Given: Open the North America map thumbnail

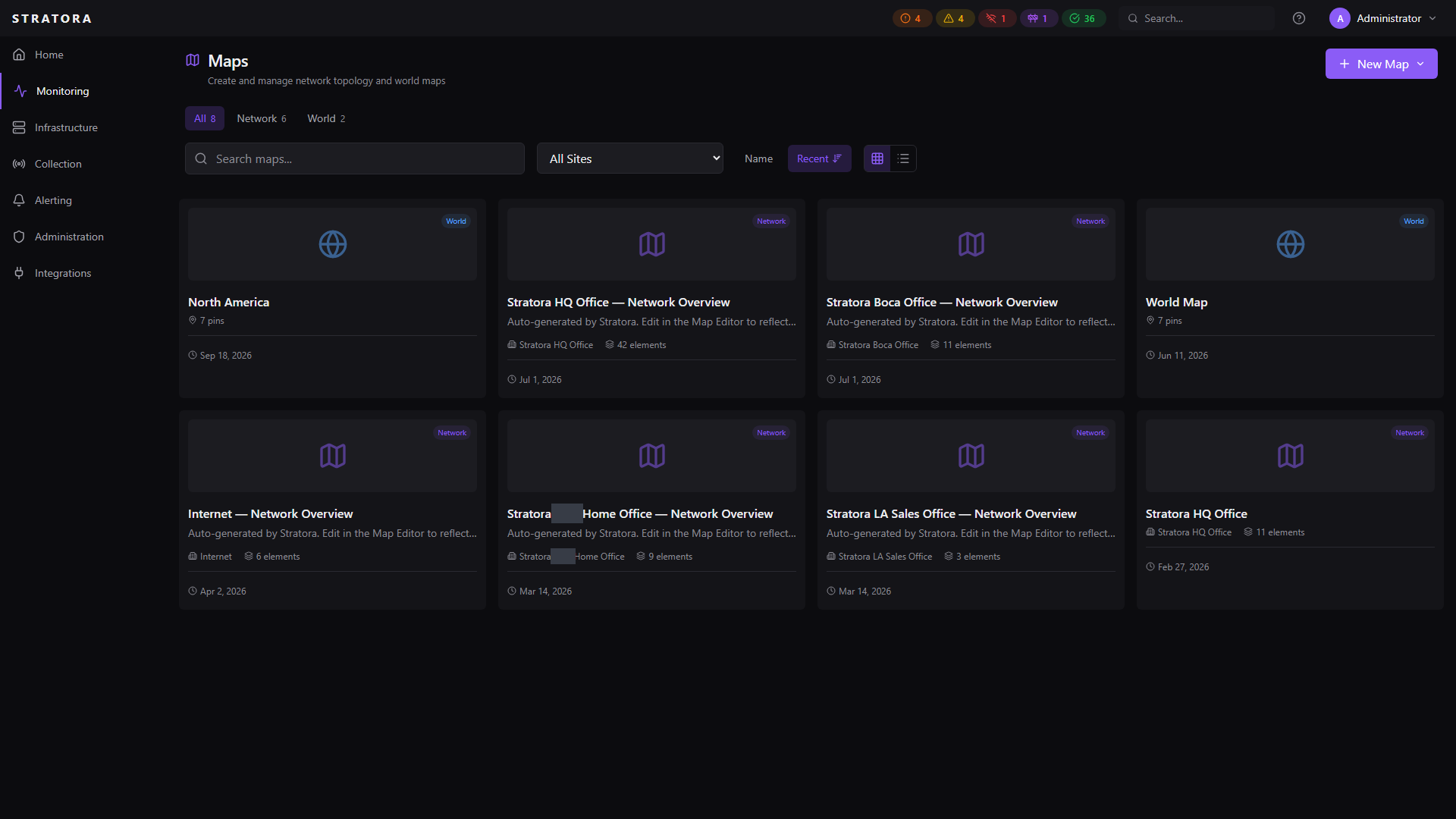Looking at the screenshot, I should click(x=332, y=244).
